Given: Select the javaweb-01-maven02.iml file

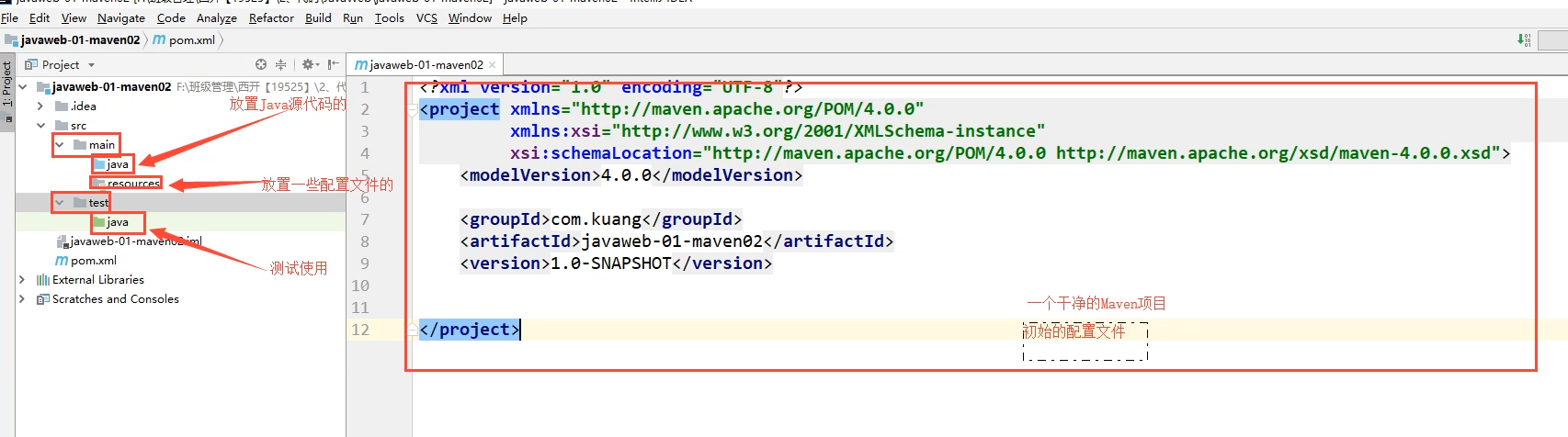Looking at the screenshot, I should tap(136, 241).
